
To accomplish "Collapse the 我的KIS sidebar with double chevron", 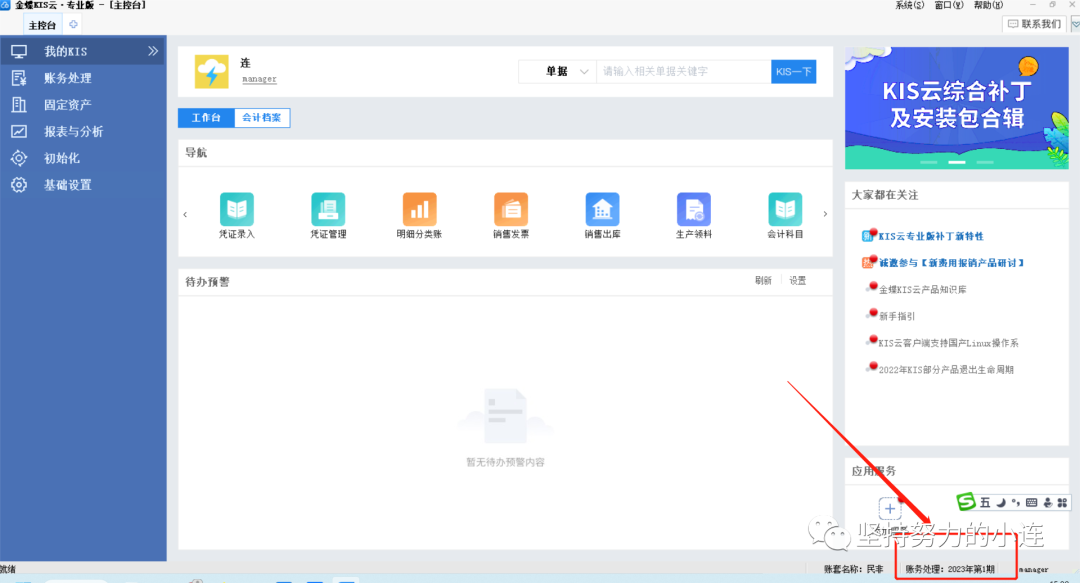I will coord(153,51).
